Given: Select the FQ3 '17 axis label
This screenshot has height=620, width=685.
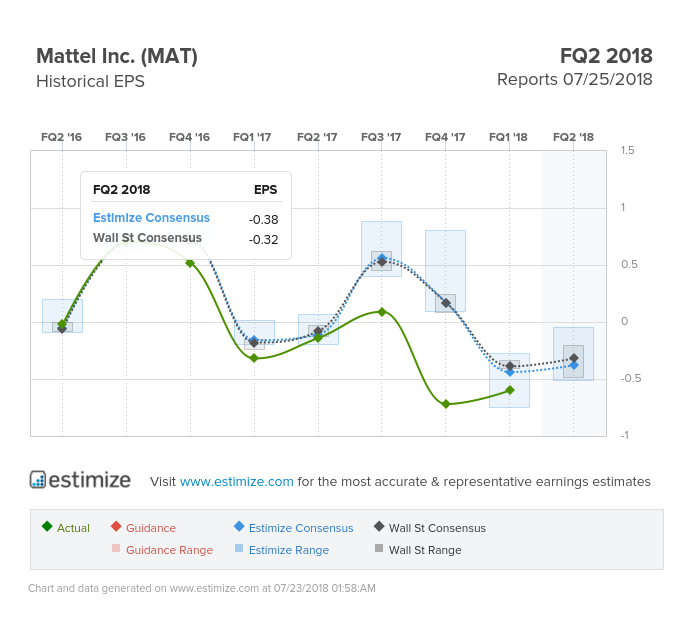Looking at the screenshot, I should pyautogui.click(x=381, y=137).
